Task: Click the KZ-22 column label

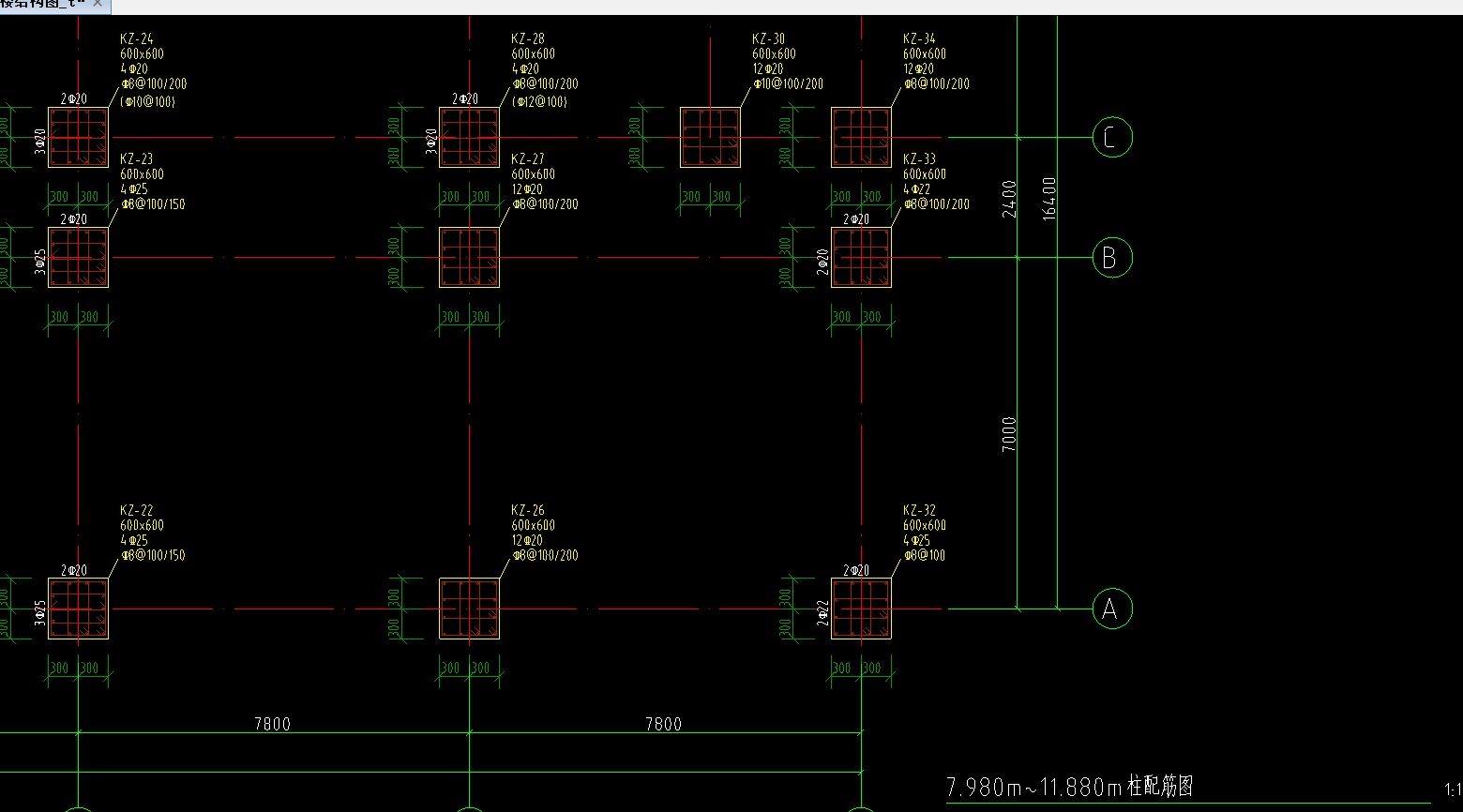Action: 137,511
